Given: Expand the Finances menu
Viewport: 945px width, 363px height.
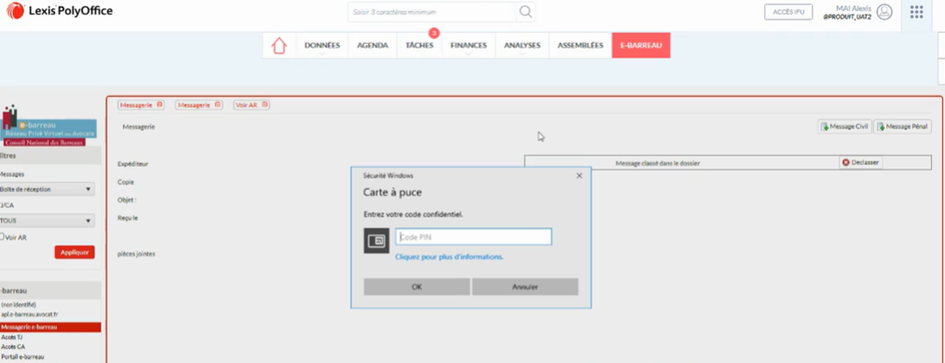Looking at the screenshot, I should point(468,46).
